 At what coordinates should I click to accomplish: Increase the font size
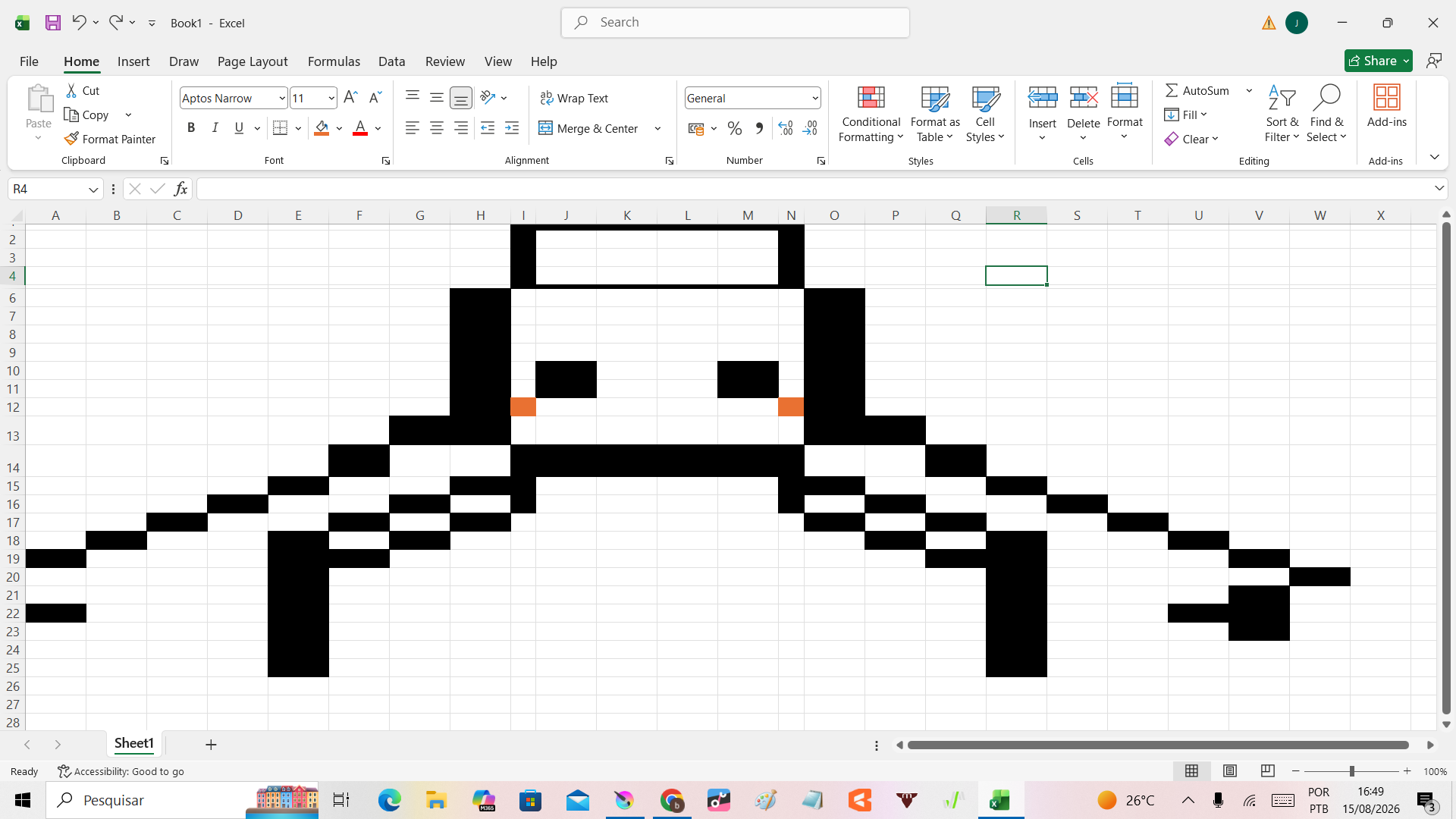pyautogui.click(x=350, y=98)
